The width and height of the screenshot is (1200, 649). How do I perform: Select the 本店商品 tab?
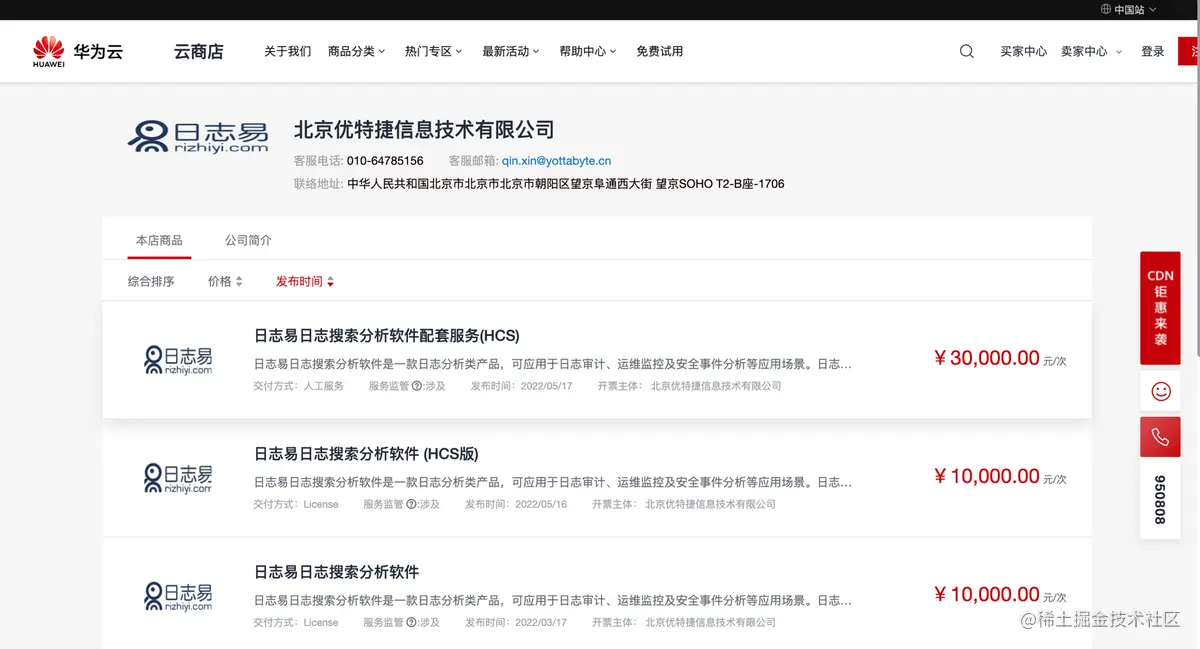point(159,240)
